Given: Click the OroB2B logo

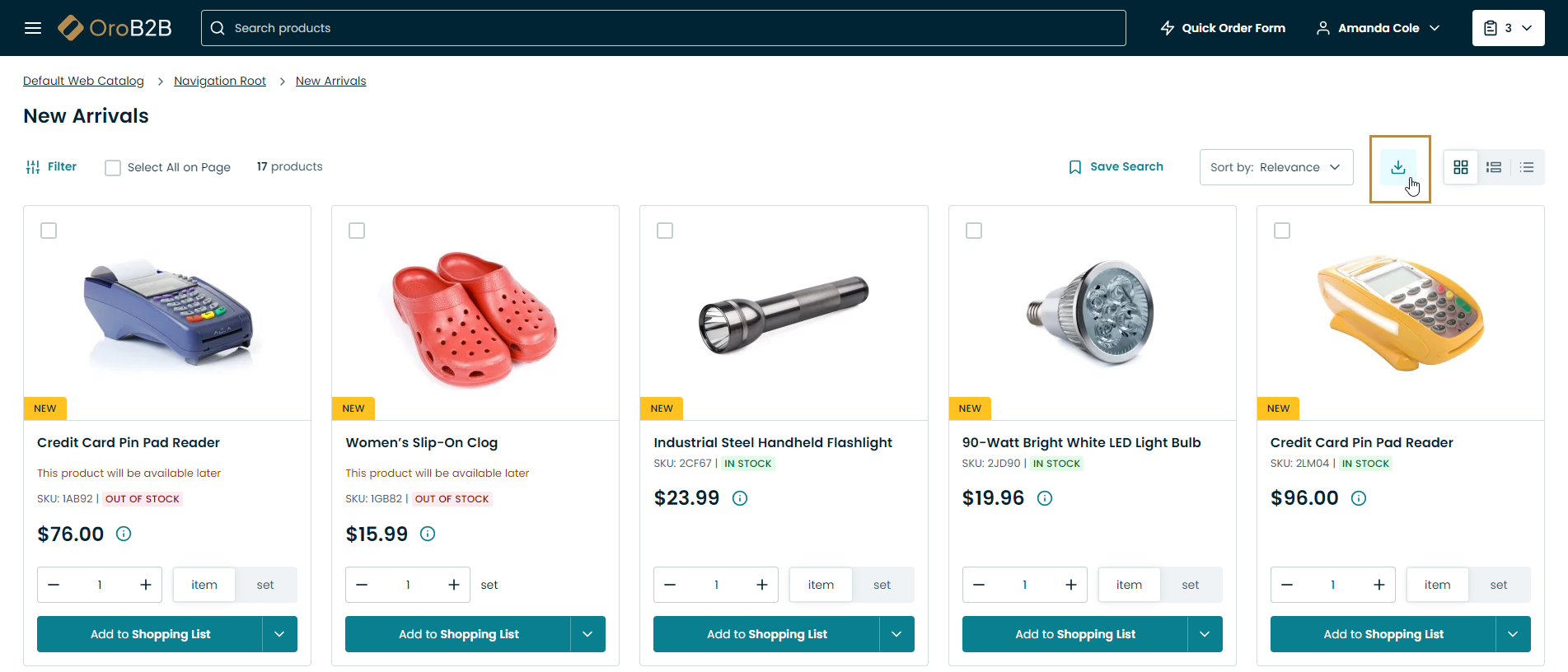Looking at the screenshot, I should coord(115,28).
